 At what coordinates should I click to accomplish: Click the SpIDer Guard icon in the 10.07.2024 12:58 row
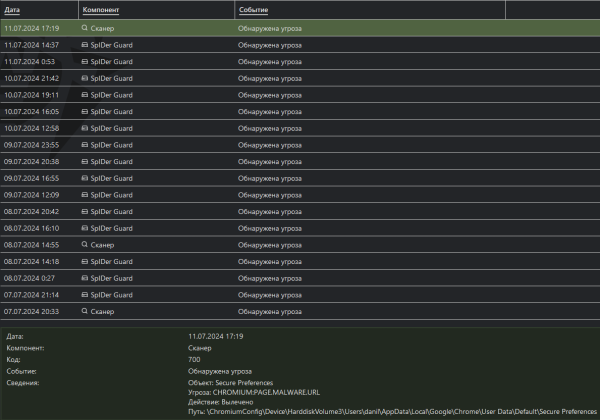click(x=85, y=128)
